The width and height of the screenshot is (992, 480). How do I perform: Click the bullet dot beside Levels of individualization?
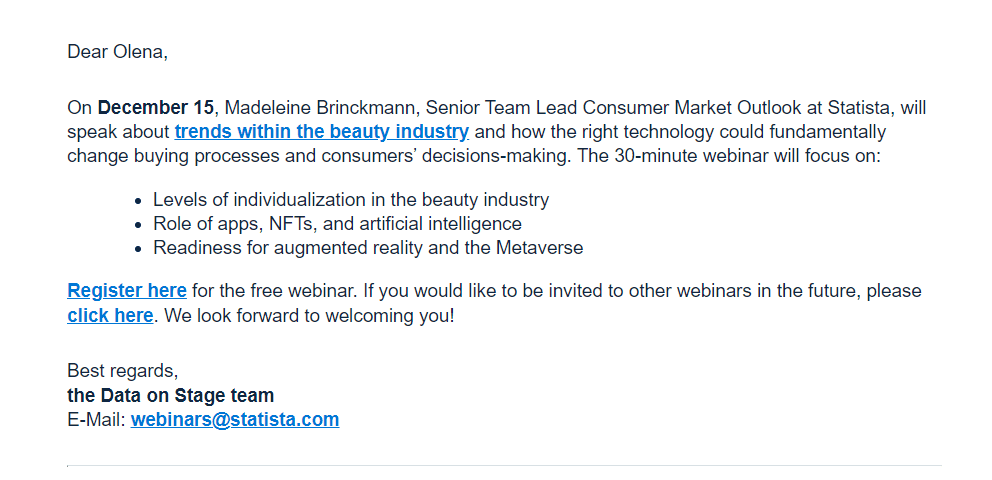tap(138, 201)
